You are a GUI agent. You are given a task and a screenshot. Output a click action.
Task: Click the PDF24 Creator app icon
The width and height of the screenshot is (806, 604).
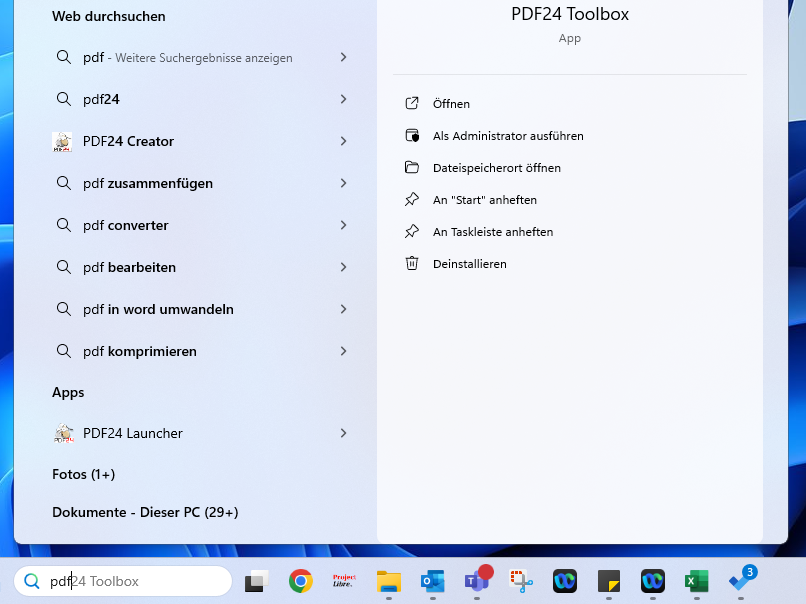tap(62, 141)
